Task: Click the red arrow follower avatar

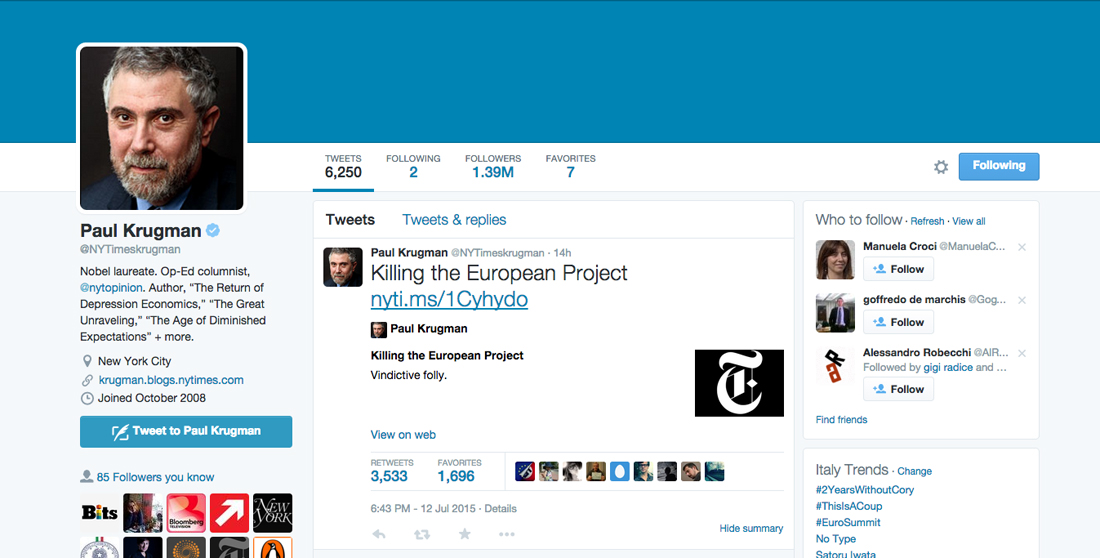Action: (229, 512)
